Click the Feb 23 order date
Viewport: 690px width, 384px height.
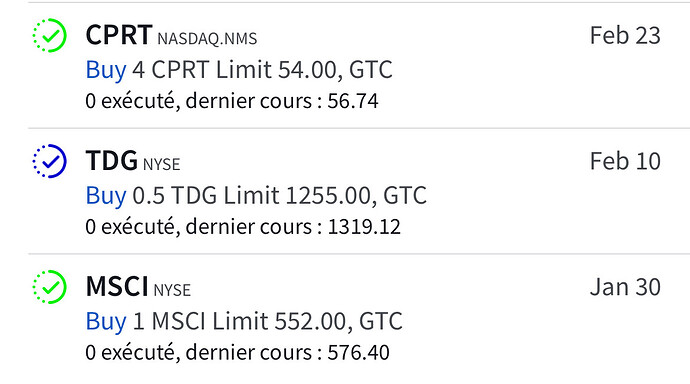click(x=625, y=36)
